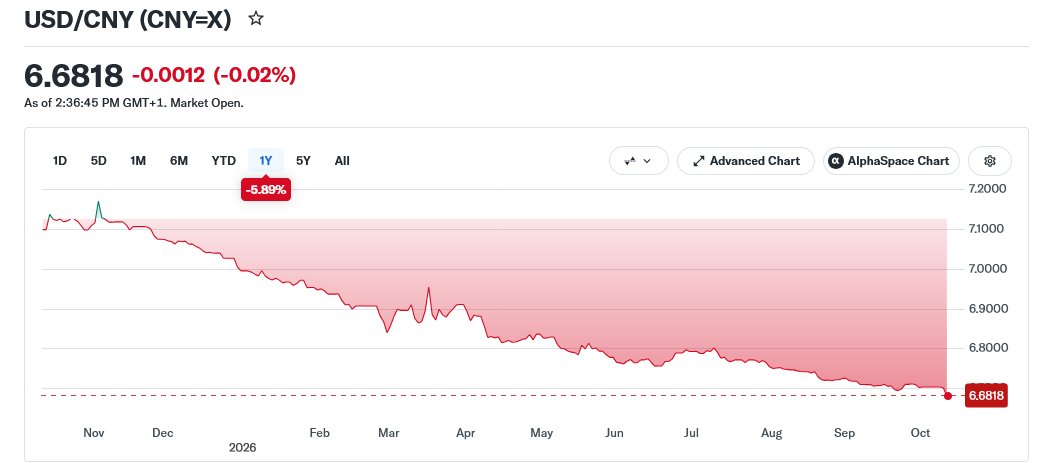
Task: Select the 1Y time range
Action: pos(266,161)
